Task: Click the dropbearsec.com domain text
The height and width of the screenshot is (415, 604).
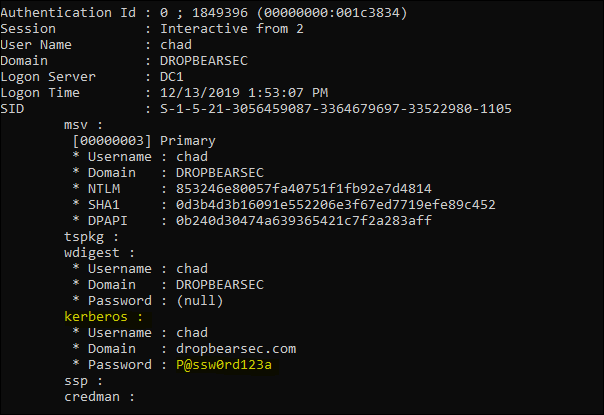Action: pyautogui.click(x=236, y=348)
